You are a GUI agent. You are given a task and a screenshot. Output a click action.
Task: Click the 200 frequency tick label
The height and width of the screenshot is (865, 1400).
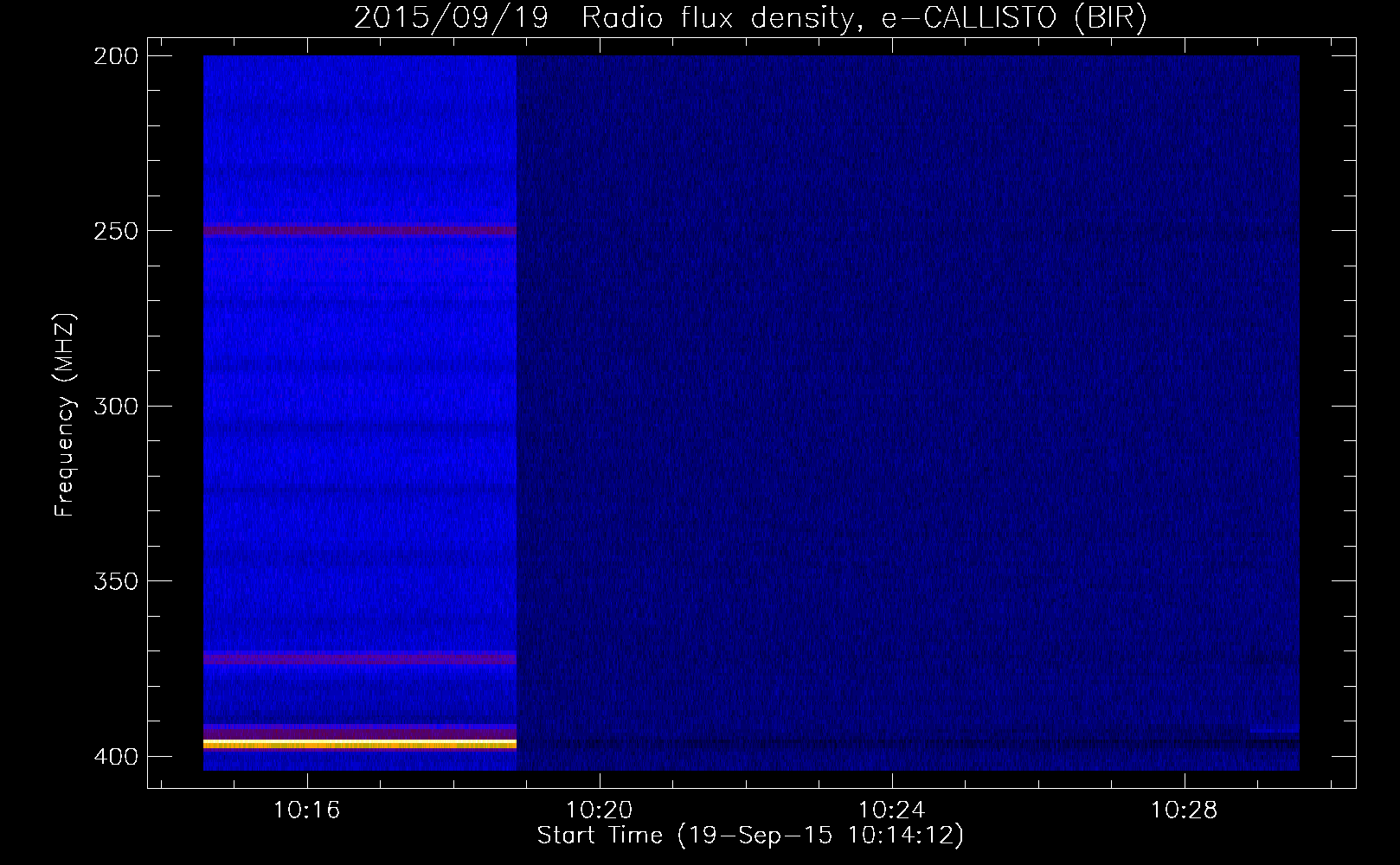(x=116, y=56)
